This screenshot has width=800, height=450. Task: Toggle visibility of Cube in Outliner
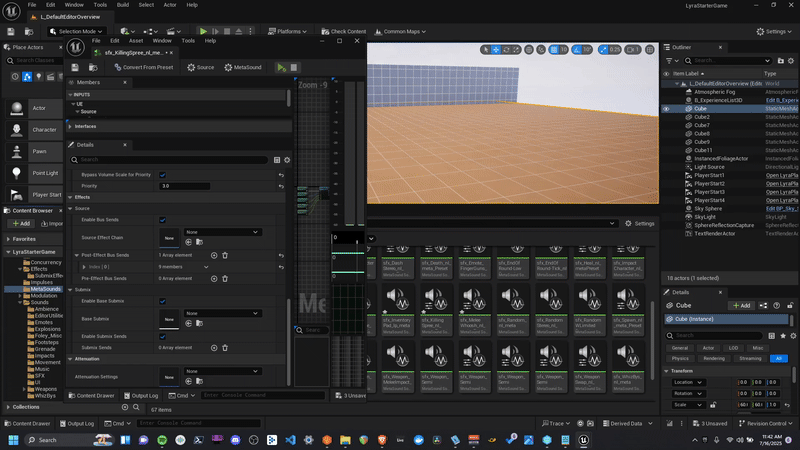point(666,109)
